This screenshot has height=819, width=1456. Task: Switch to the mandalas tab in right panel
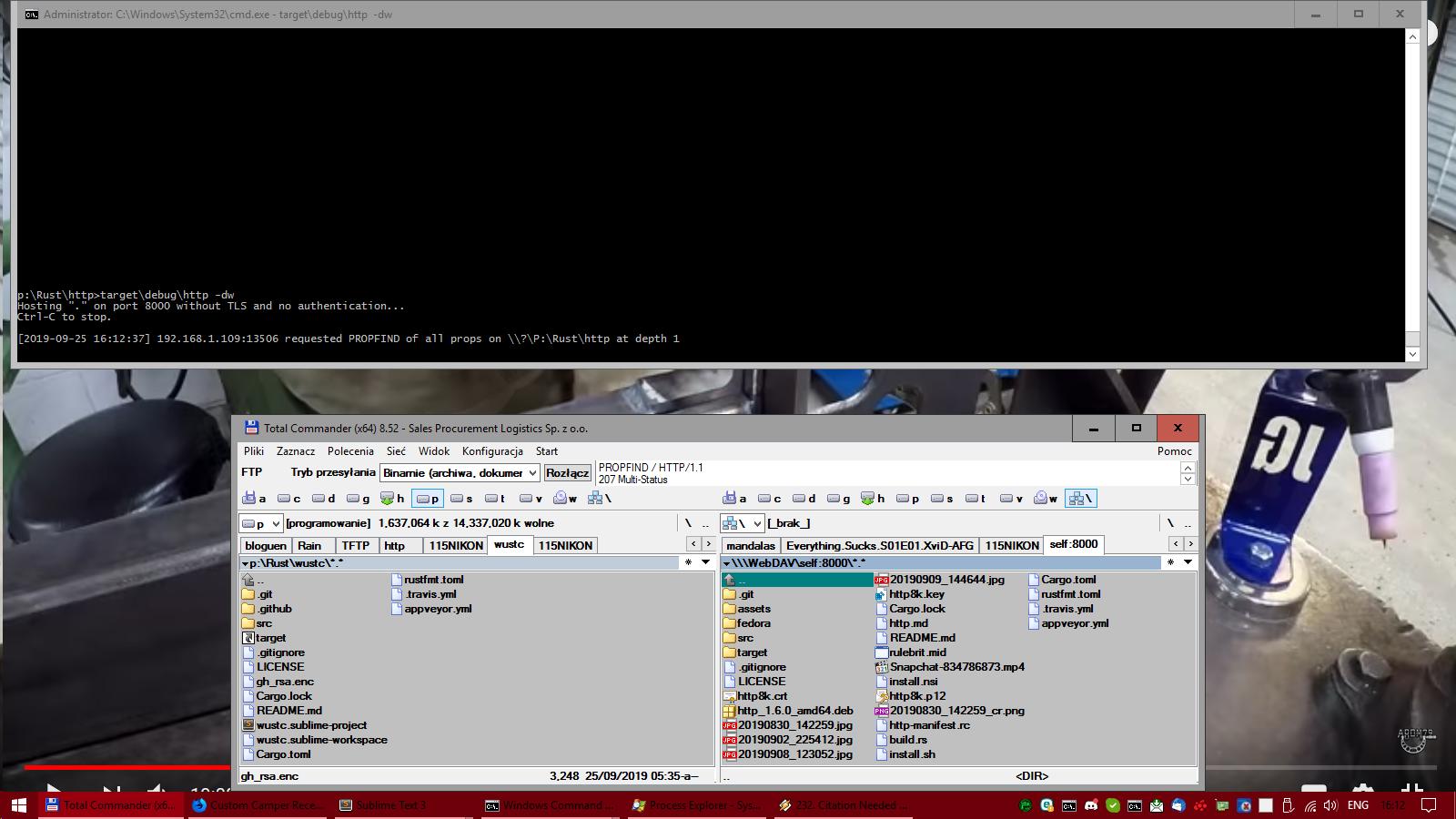coord(750,546)
